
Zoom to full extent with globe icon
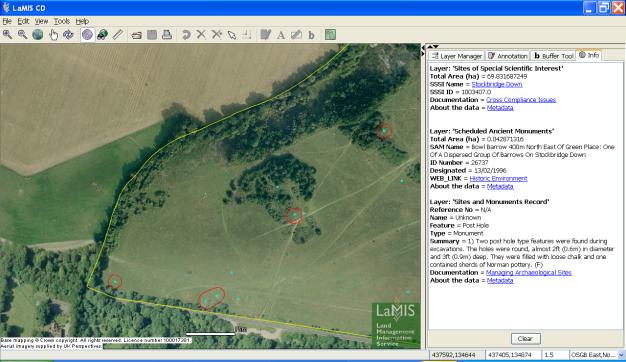pyautogui.click(x=38, y=35)
